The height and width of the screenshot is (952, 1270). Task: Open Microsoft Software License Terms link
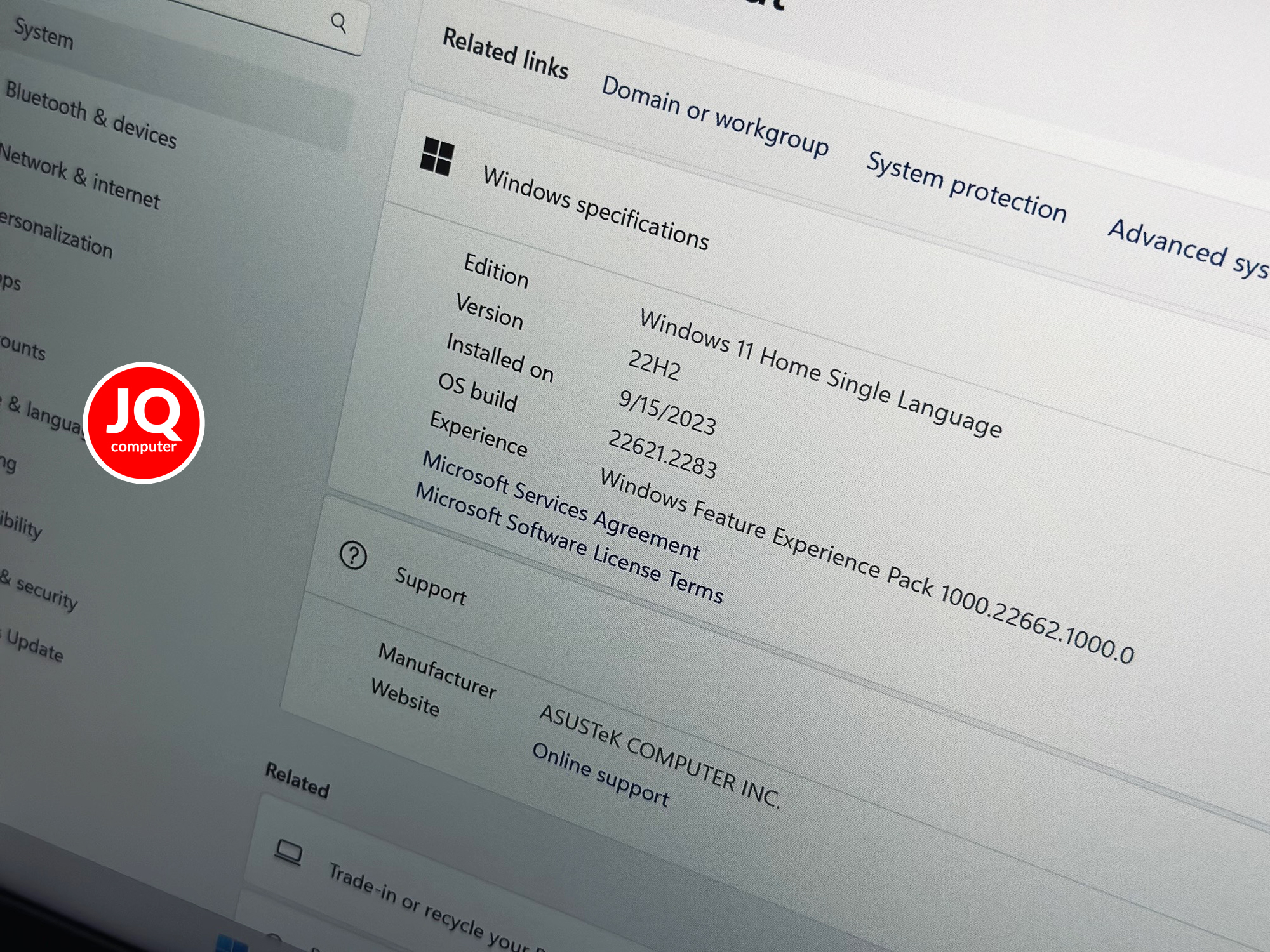tap(569, 543)
